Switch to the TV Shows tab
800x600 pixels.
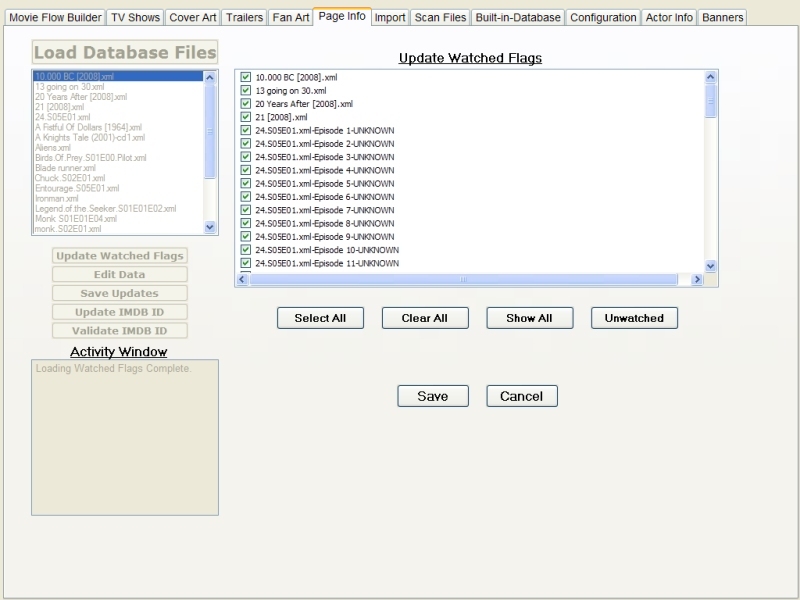[135, 18]
